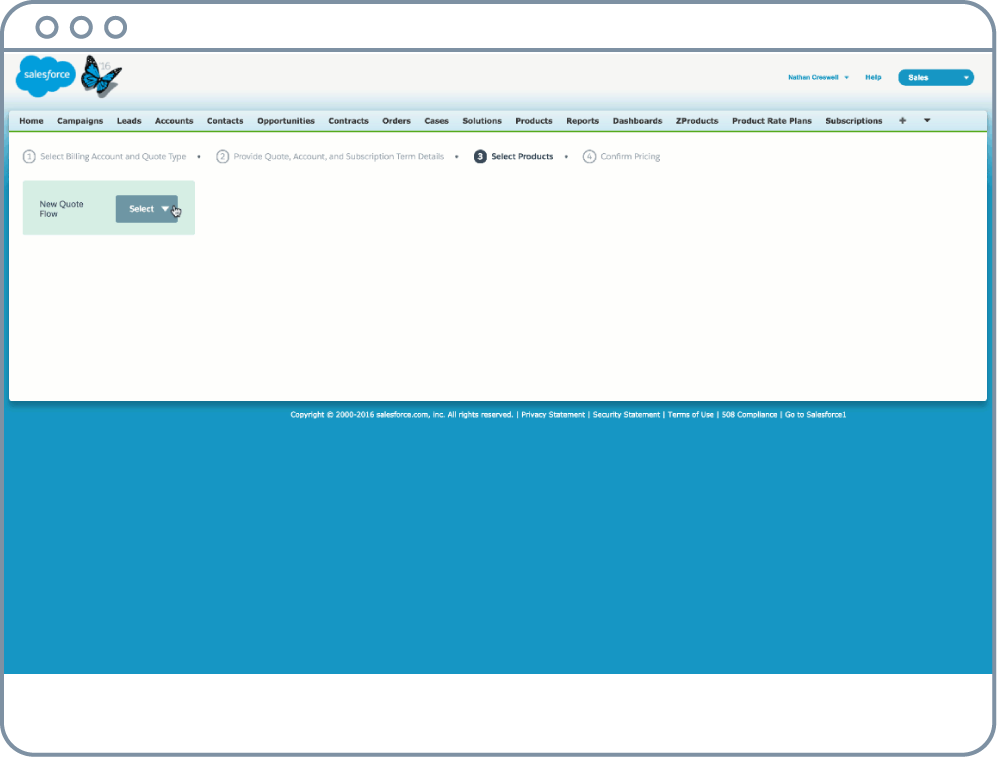The height and width of the screenshot is (757, 1000).
Task: Click the step 4 circle icon
Action: [x=589, y=157]
